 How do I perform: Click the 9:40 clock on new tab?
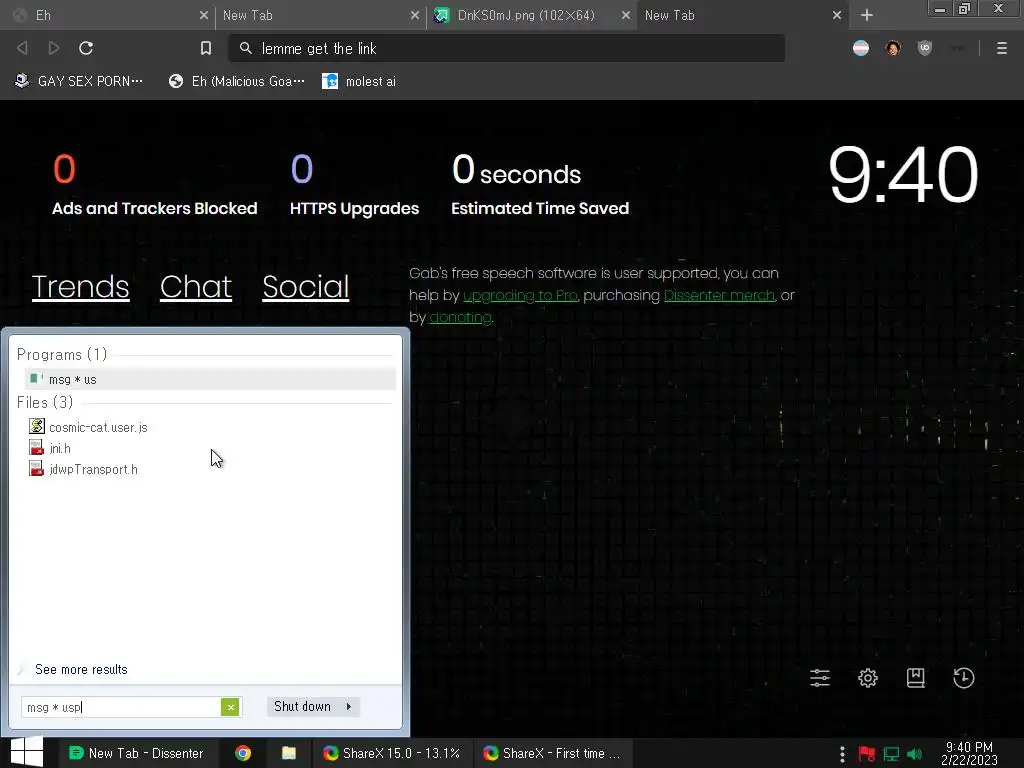pyautogui.click(x=903, y=174)
